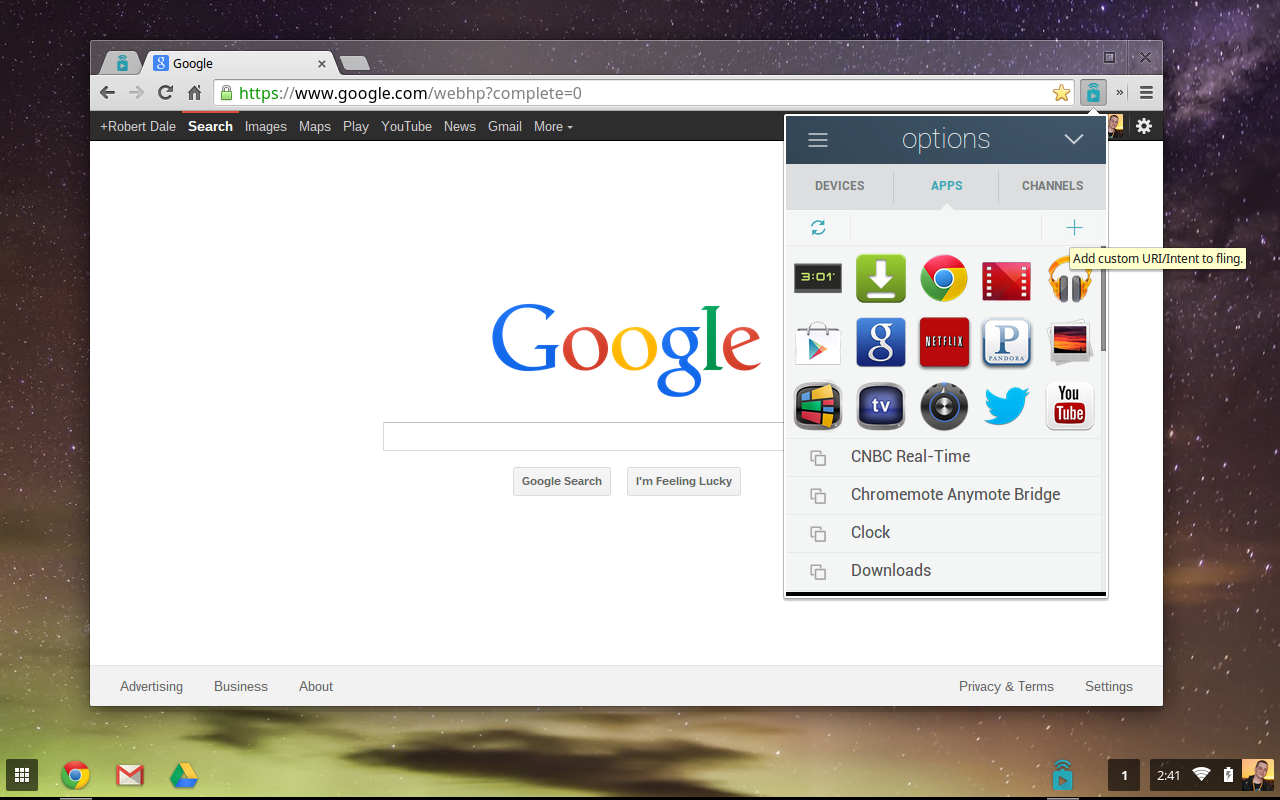The width and height of the screenshot is (1280, 800).
Task: Launch the Chrome app icon in Chromemote
Action: pos(944,278)
